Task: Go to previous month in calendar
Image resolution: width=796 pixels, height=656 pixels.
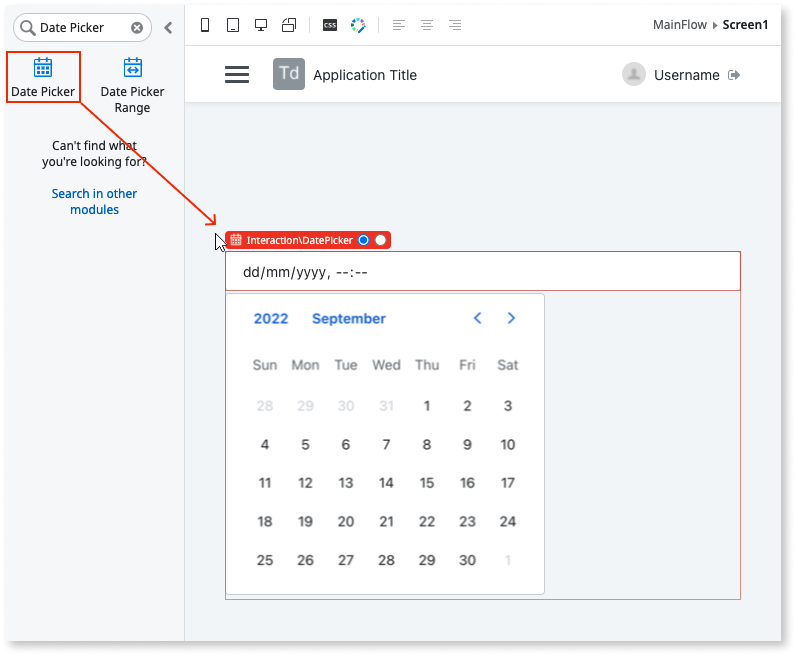Action: tap(477, 318)
